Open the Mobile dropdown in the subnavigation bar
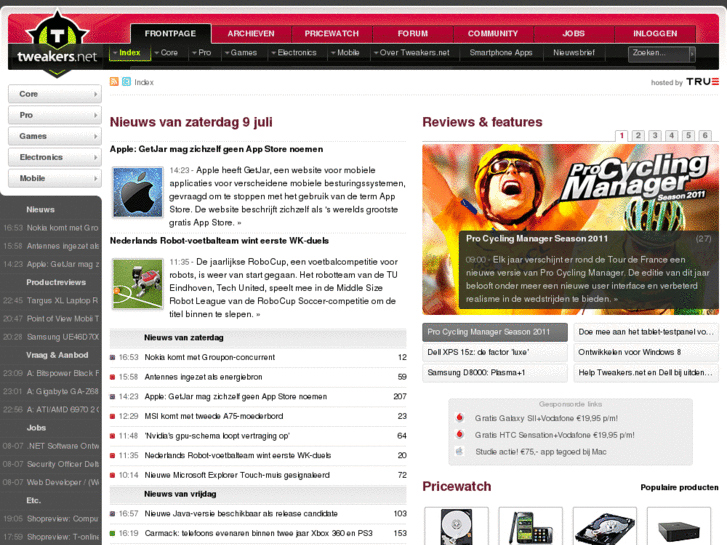This screenshot has height=545, width=727. coord(345,52)
